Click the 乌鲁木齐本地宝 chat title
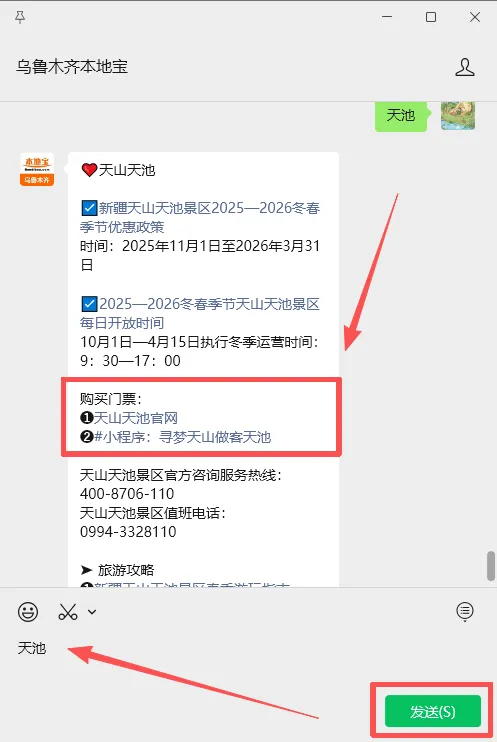 point(72,67)
